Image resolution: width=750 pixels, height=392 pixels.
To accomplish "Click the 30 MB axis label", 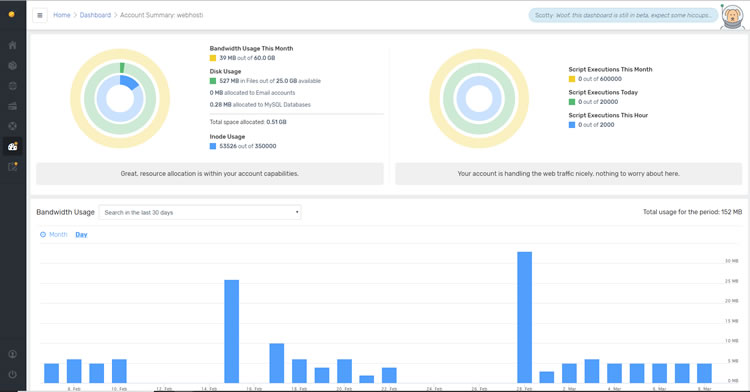I will click(731, 261).
